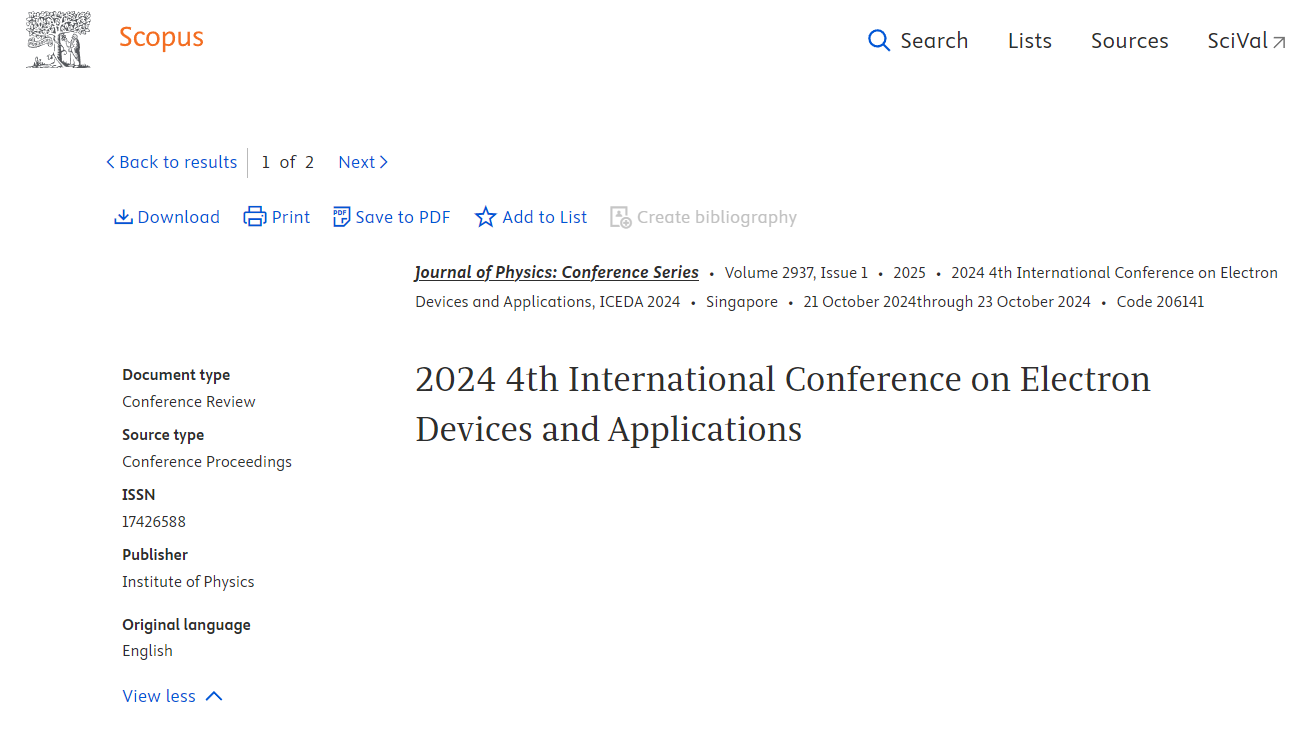Click the Elsevier tree logo
1300x739 pixels.
[x=58, y=40]
